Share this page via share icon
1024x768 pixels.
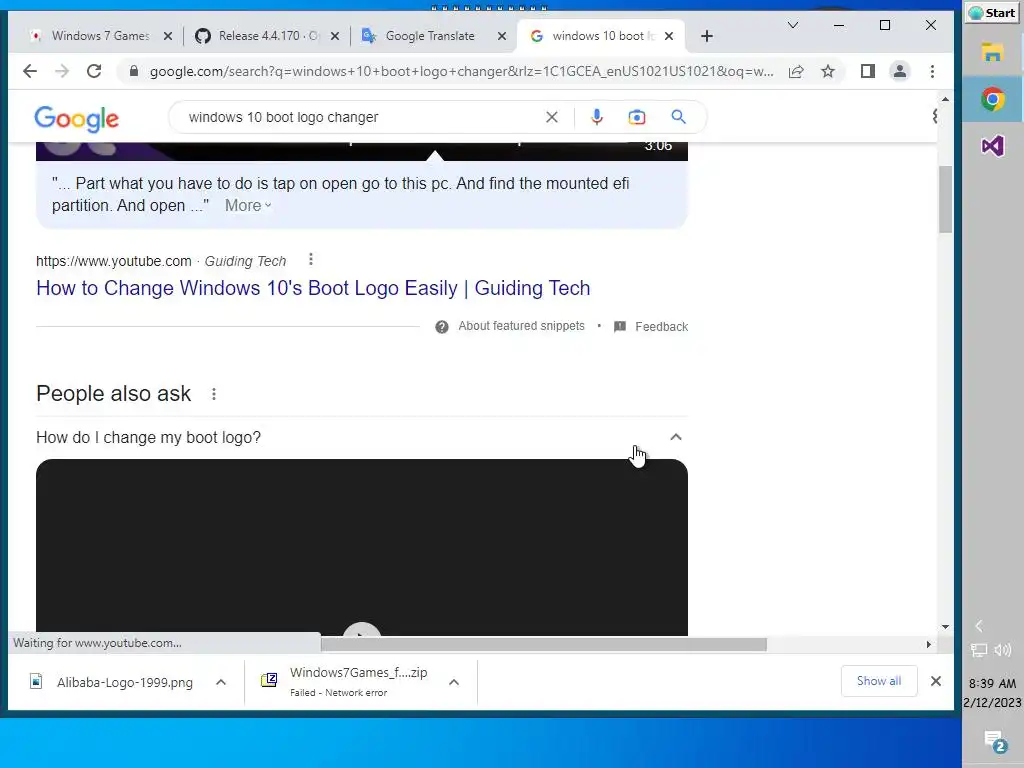point(796,72)
